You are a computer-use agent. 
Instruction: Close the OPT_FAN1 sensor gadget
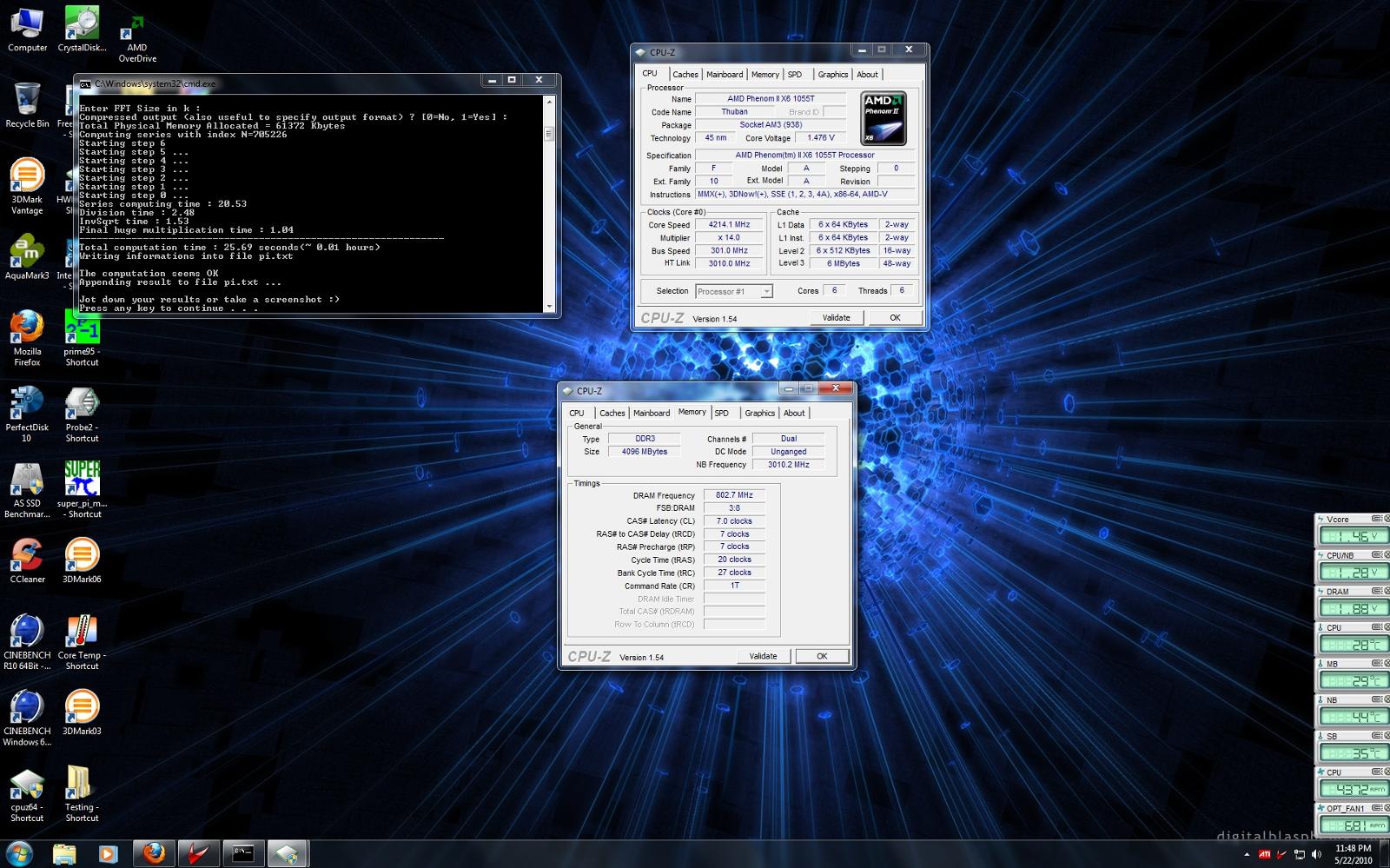tap(1387, 808)
